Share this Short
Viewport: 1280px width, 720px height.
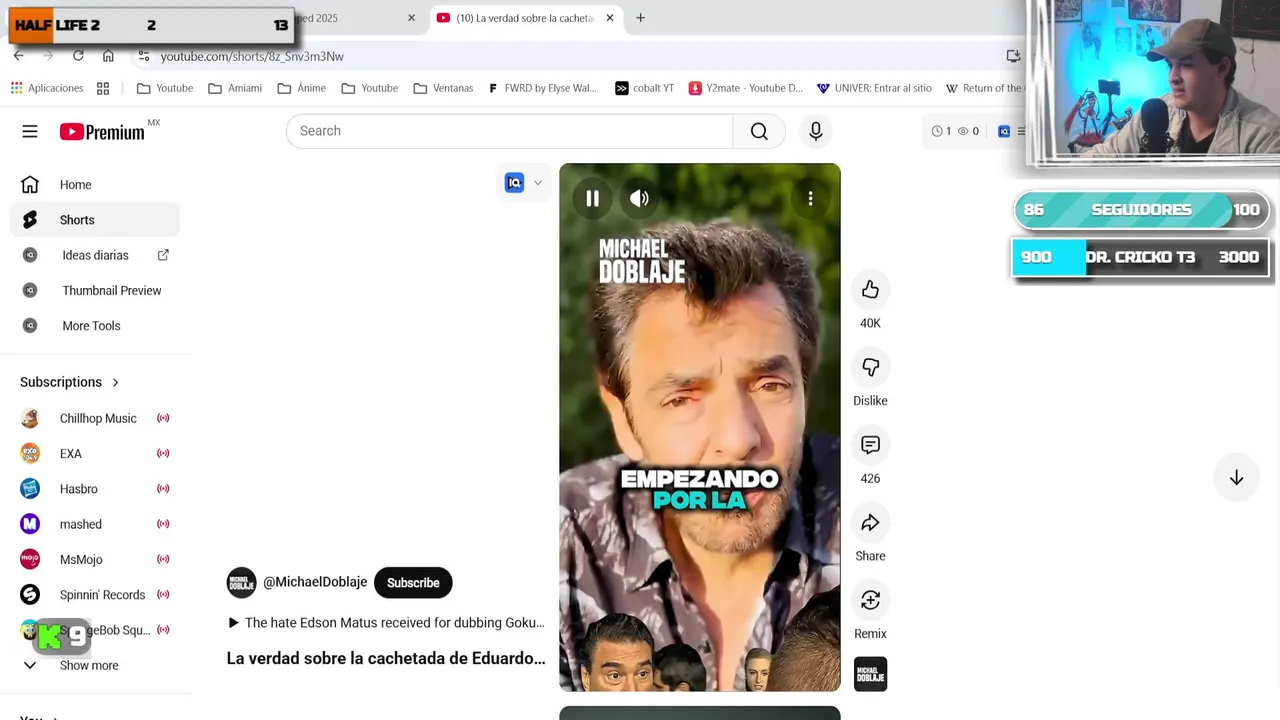[x=870, y=522]
